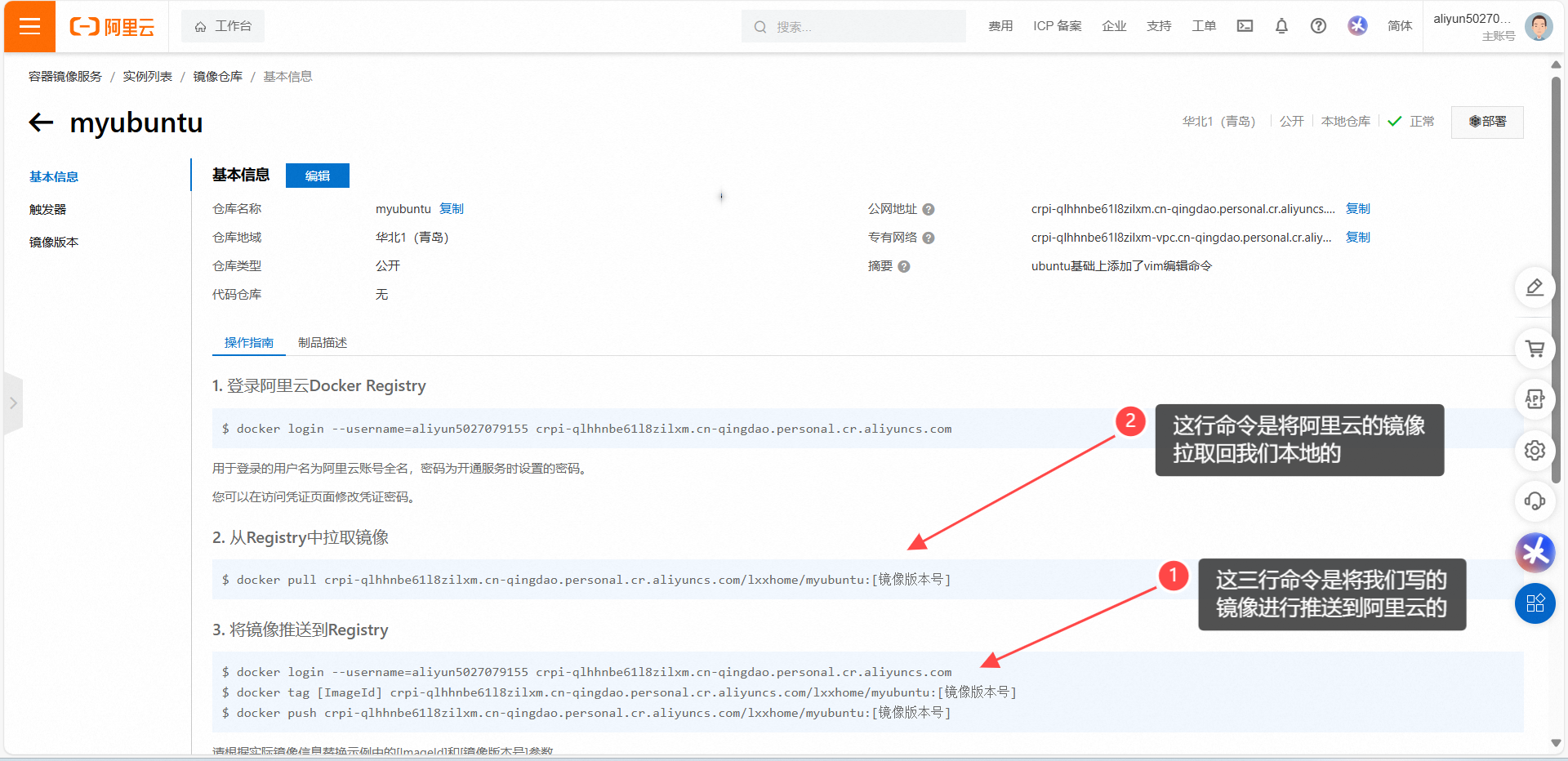Go to 实例列表 breadcrumb
Screen dimensions: 1568x761
click(x=147, y=76)
